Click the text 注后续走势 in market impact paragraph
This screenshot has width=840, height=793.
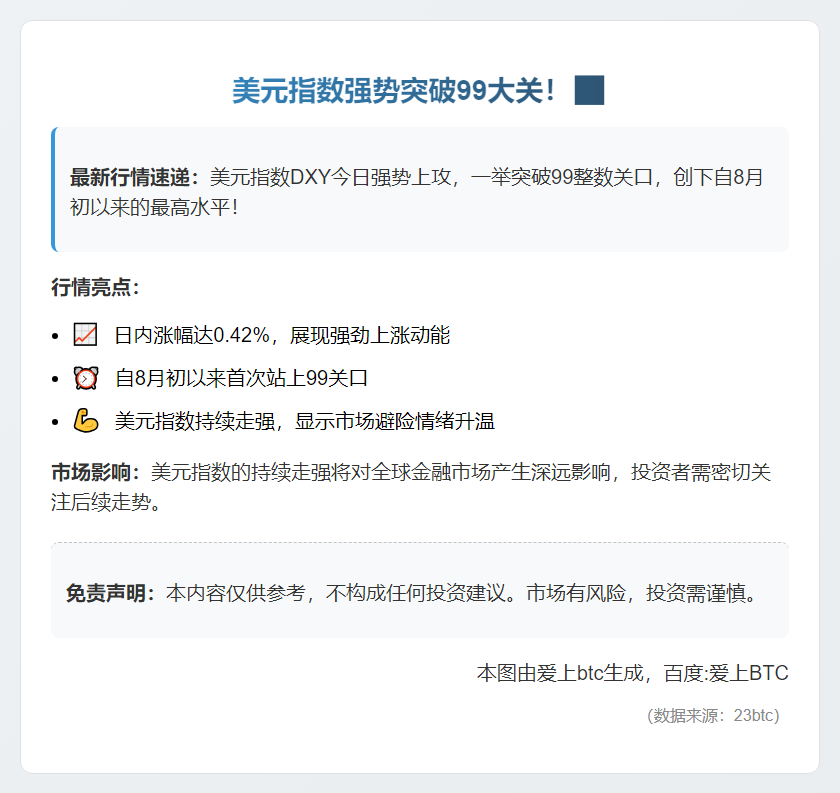(x=105, y=502)
